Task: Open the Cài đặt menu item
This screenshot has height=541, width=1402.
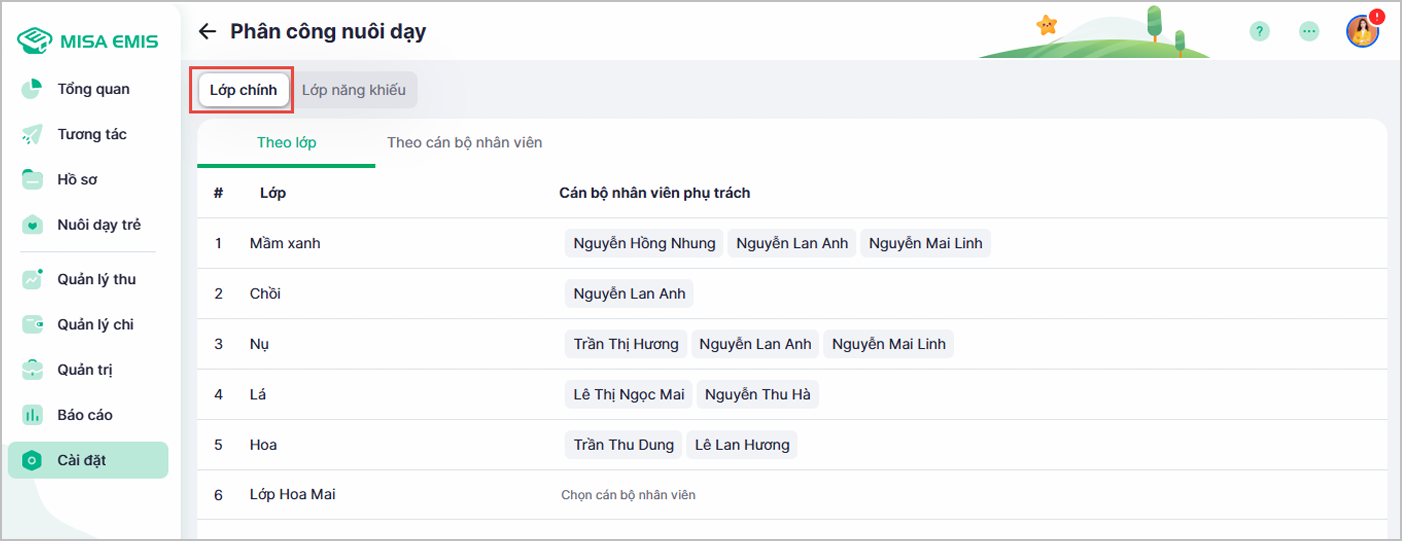Action: (82, 460)
